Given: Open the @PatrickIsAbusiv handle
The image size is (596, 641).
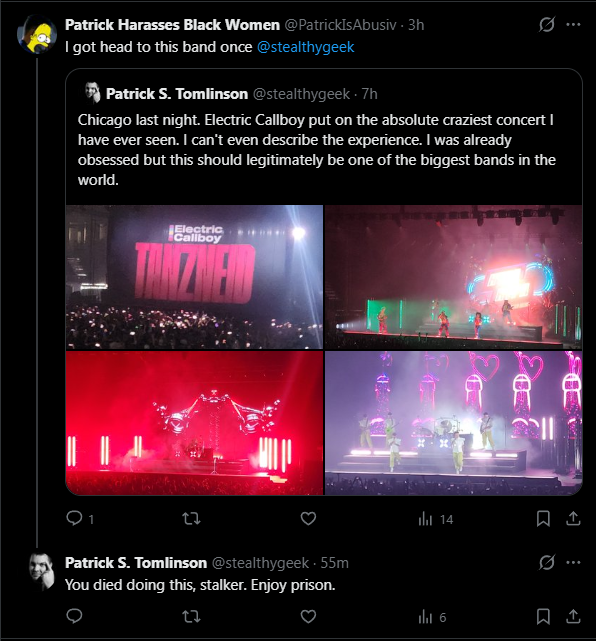Looking at the screenshot, I should [340, 25].
